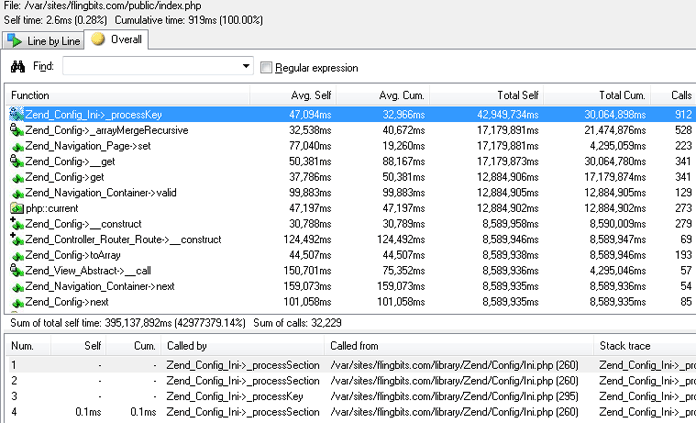Click the File path /var/sites/flingbits.com/public/index.php
Image resolution: width=696 pixels, height=423 pixels.
(x=103, y=6)
